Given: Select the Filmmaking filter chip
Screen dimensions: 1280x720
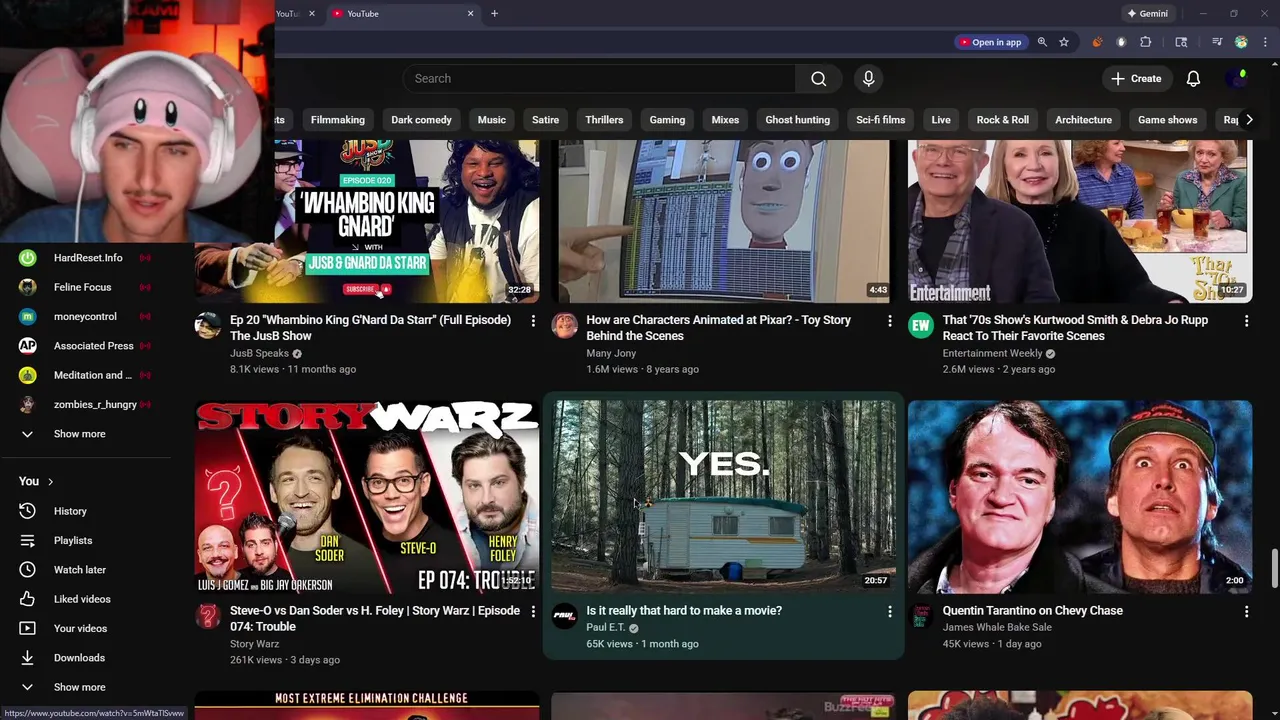Looking at the screenshot, I should [x=337, y=120].
